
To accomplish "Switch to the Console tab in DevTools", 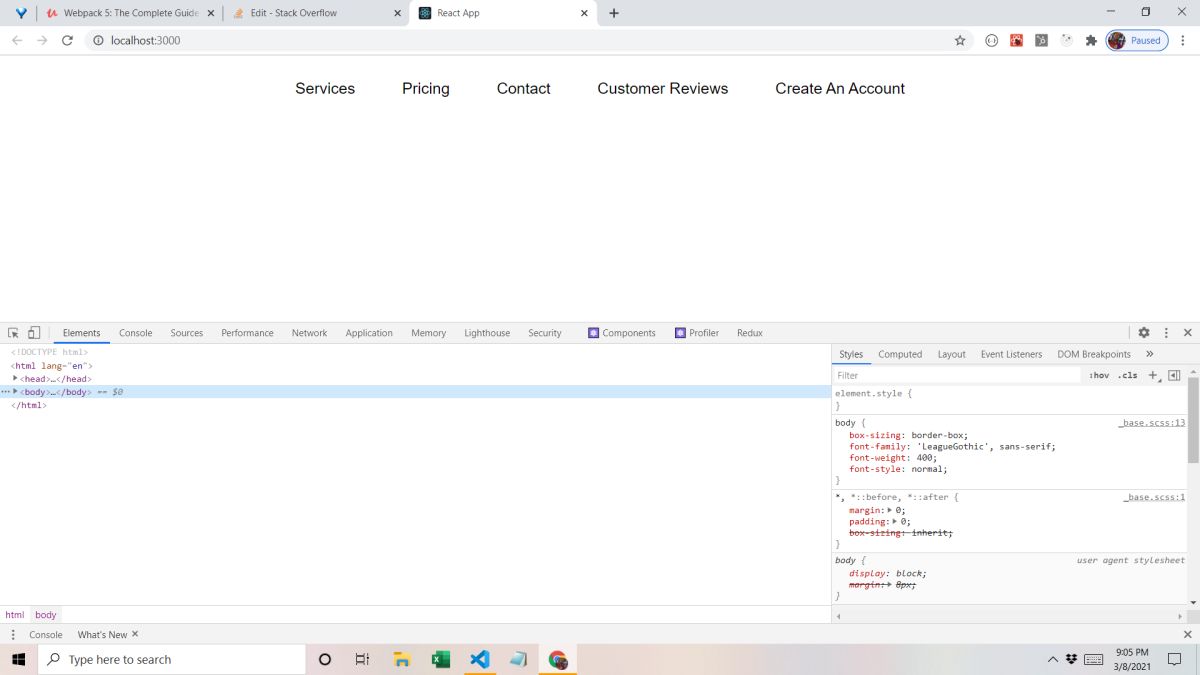I will [x=136, y=333].
